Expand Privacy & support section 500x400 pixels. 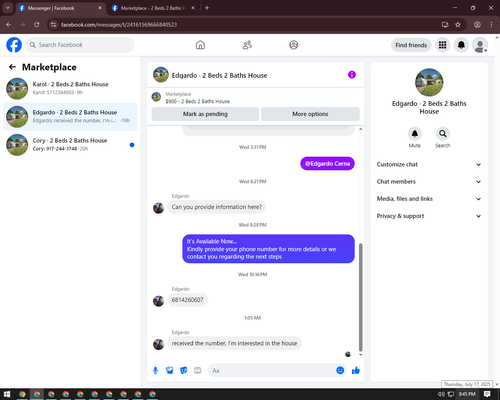429,216
